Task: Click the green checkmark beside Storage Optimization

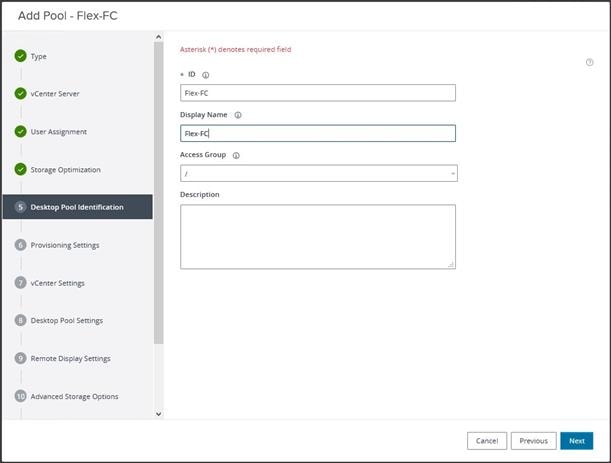Action: coord(20,170)
